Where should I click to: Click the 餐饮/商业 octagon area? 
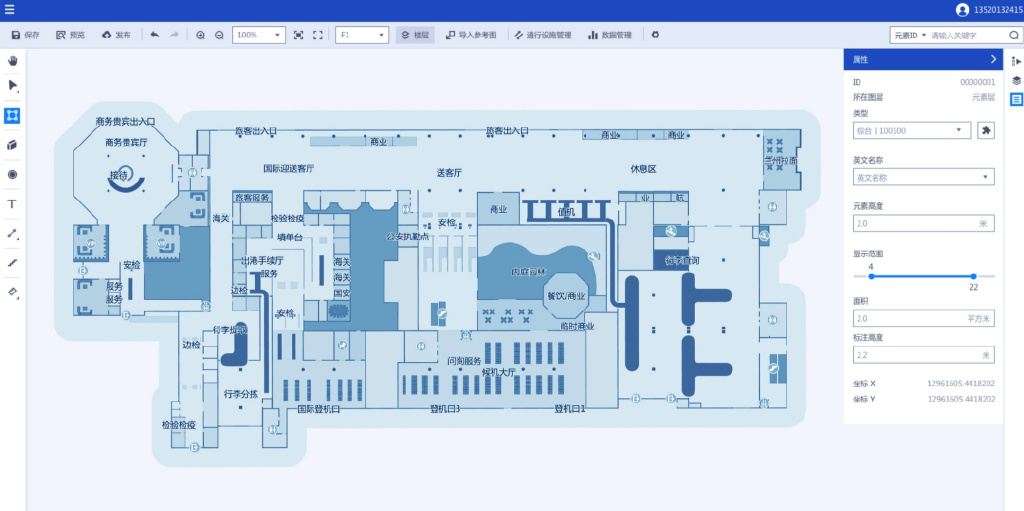(x=566, y=295)
